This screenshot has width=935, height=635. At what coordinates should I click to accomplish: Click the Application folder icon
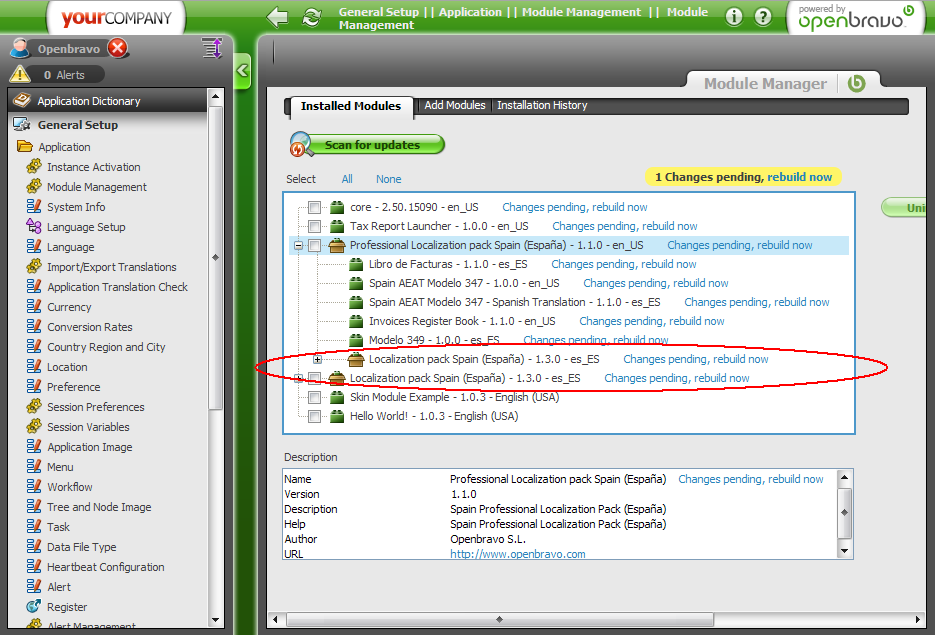click(x=25, y=146)
